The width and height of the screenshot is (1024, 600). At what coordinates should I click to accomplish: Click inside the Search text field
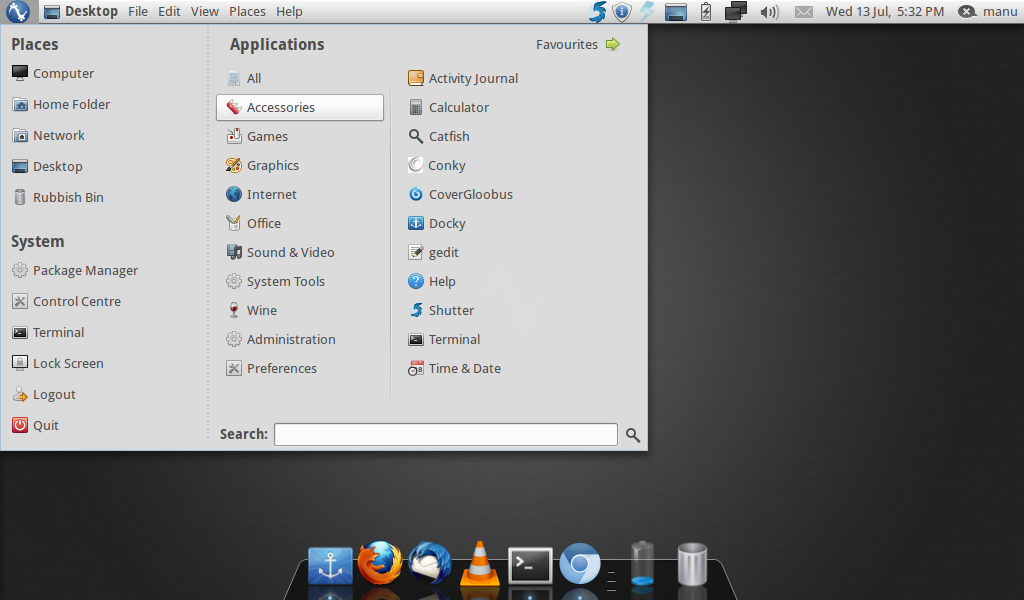click(445, 435)
